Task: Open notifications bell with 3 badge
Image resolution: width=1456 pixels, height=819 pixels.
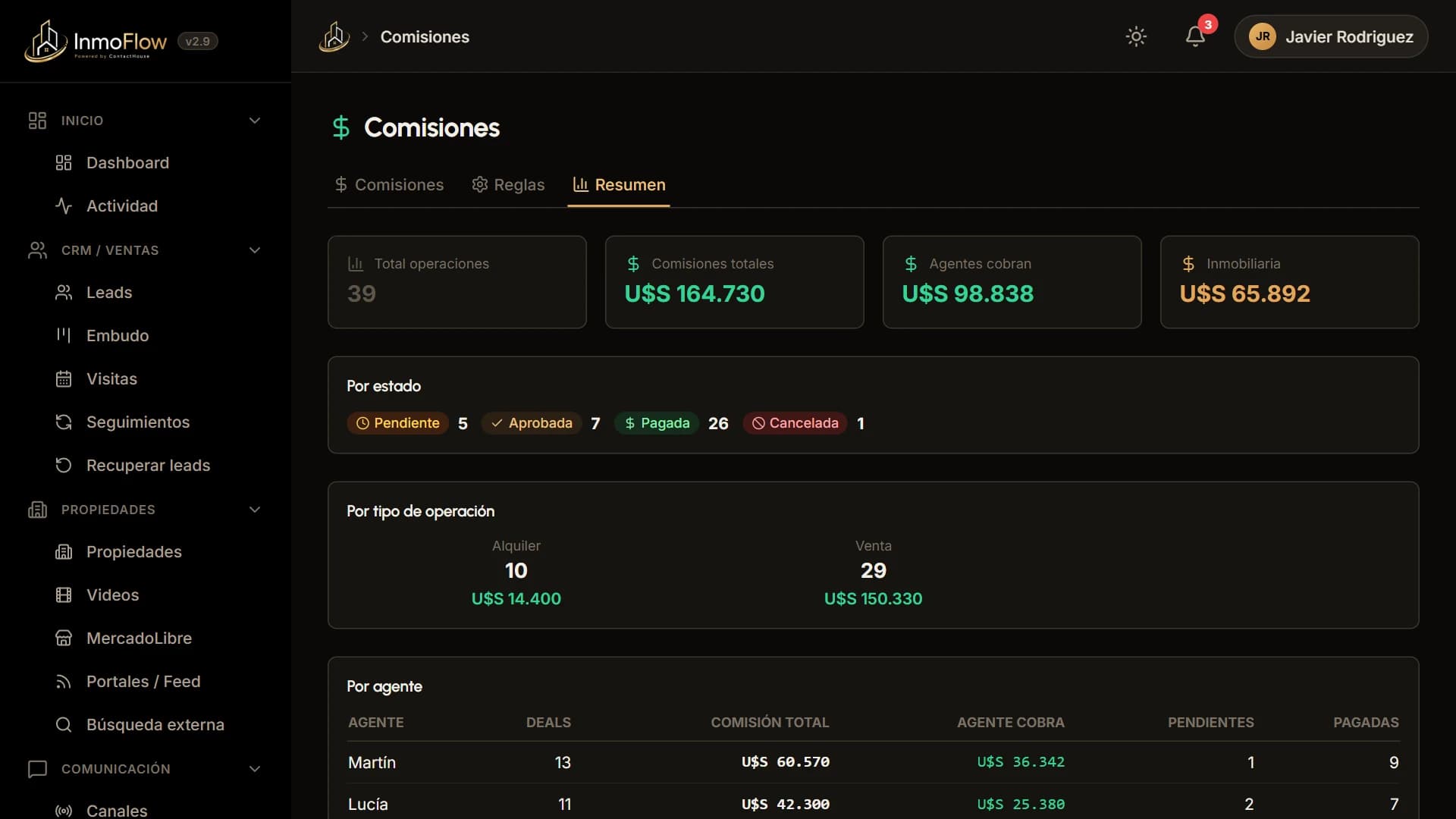Action: [1196, 36]
